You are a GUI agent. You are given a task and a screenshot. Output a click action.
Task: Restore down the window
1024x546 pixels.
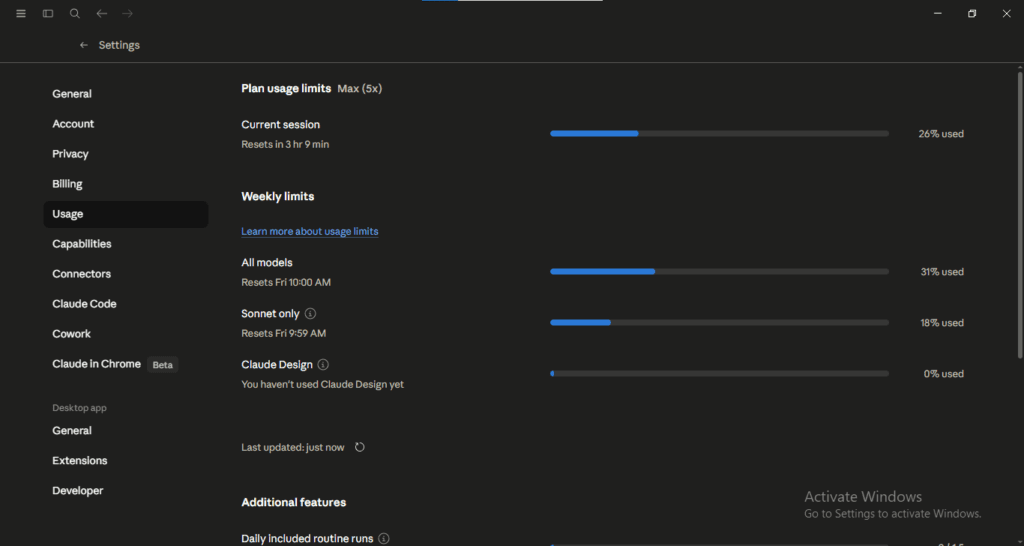pyautogui.click(x=972, y=14)
